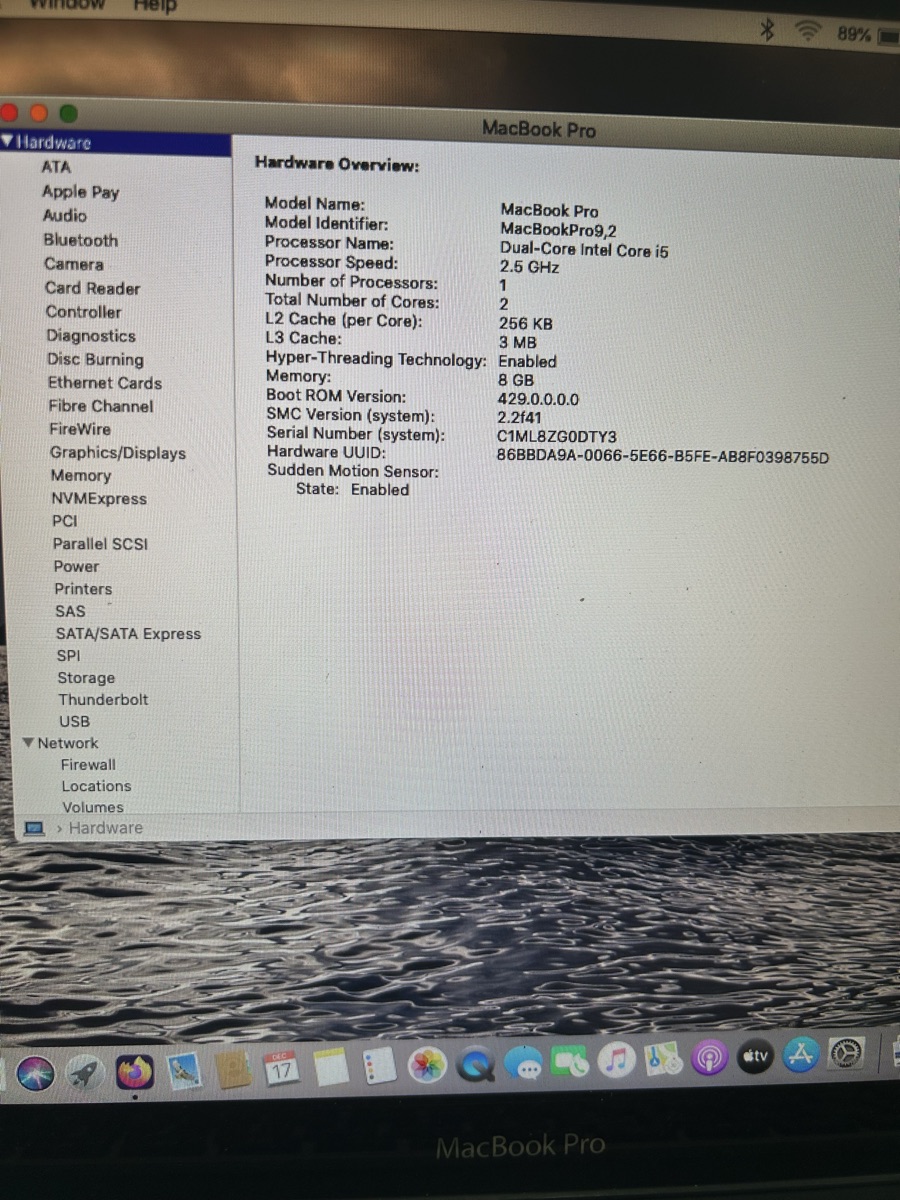Screen dimensions: 900x1200
Task: Open the App Store in Dock
Action: coord(801,1054)
